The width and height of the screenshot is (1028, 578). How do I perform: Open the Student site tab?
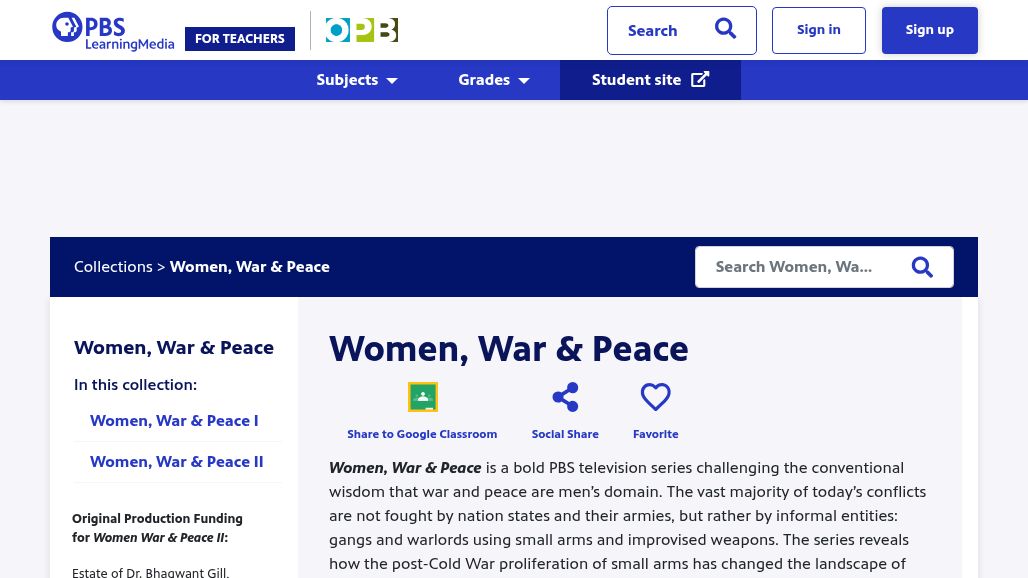[x=637, y=80]
